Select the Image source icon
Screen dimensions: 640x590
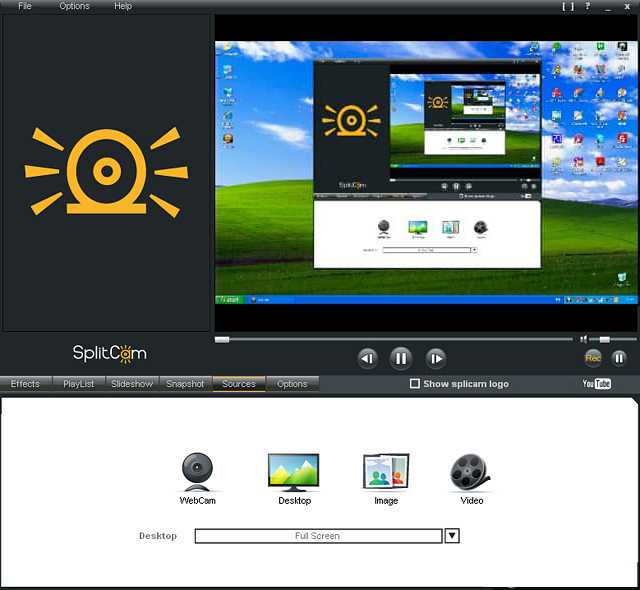pos(385,471)
